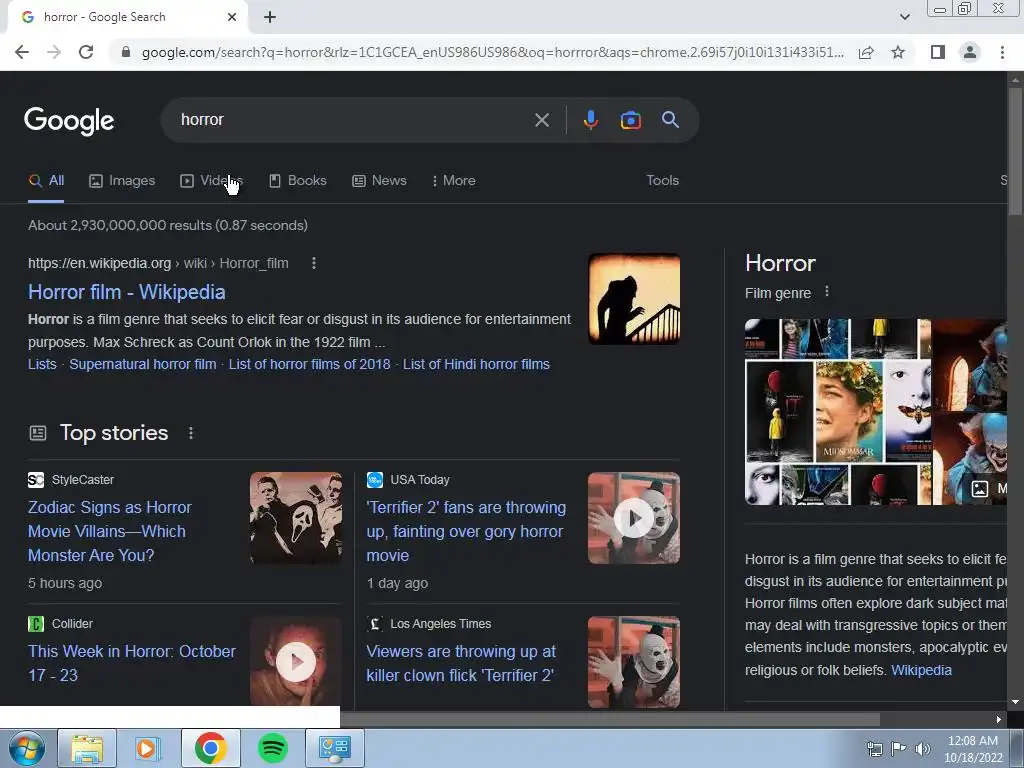The image size is (1024, 768).
Task: Search by image with camera icon
Action: pos(630,120)
